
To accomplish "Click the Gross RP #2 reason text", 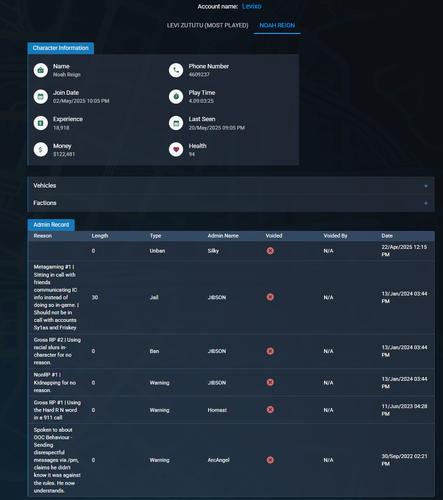I will pyautogui.click(x=57, y=351).
